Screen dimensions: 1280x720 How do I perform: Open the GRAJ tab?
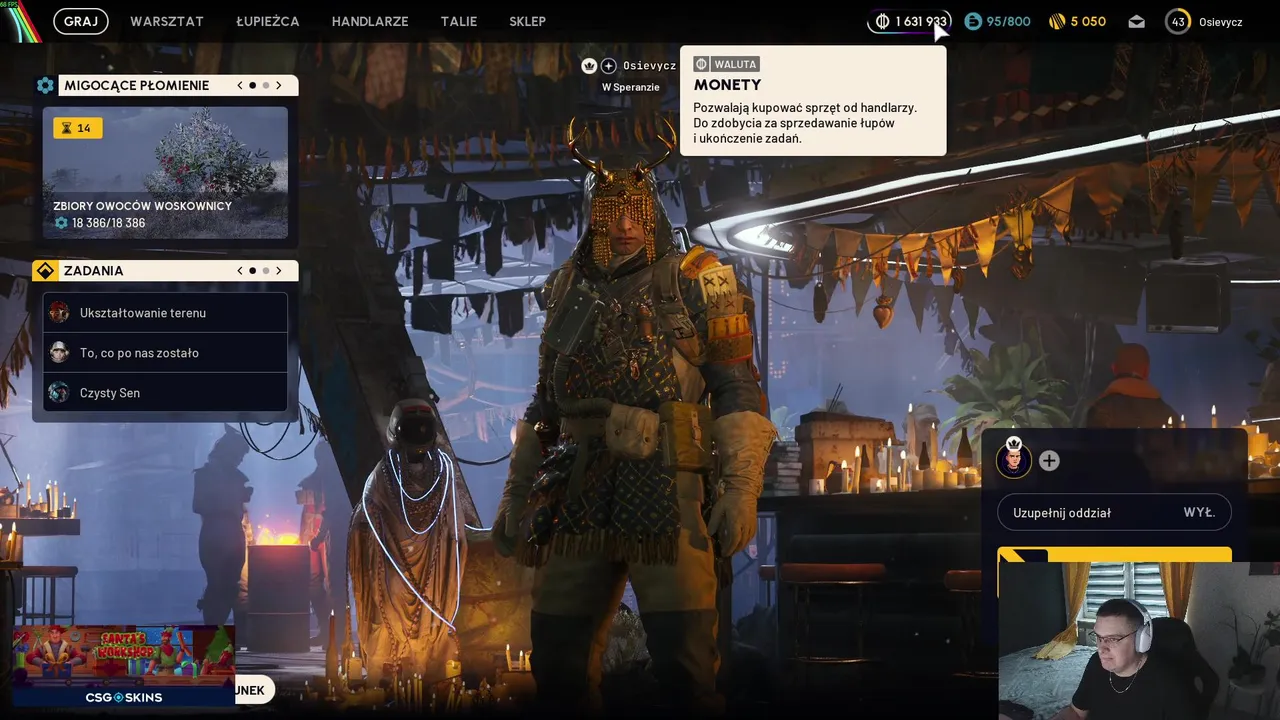81,21
